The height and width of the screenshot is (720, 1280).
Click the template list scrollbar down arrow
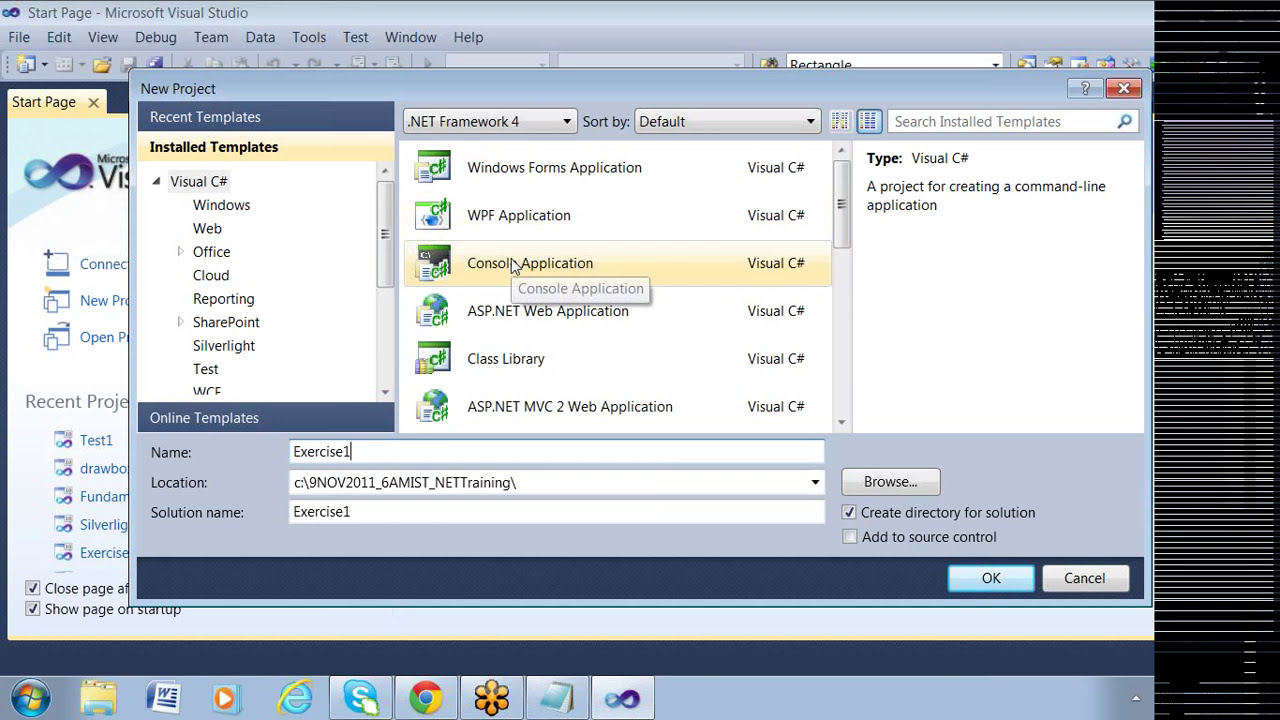tap(841, 423)
